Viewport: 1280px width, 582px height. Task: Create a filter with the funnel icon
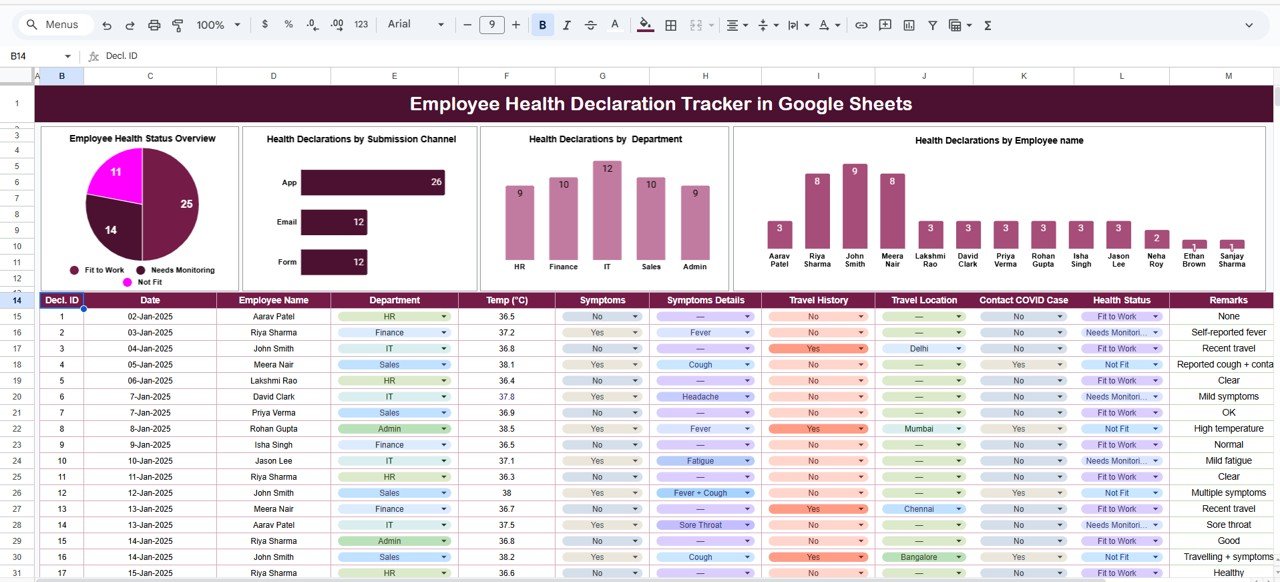[931, 25]
